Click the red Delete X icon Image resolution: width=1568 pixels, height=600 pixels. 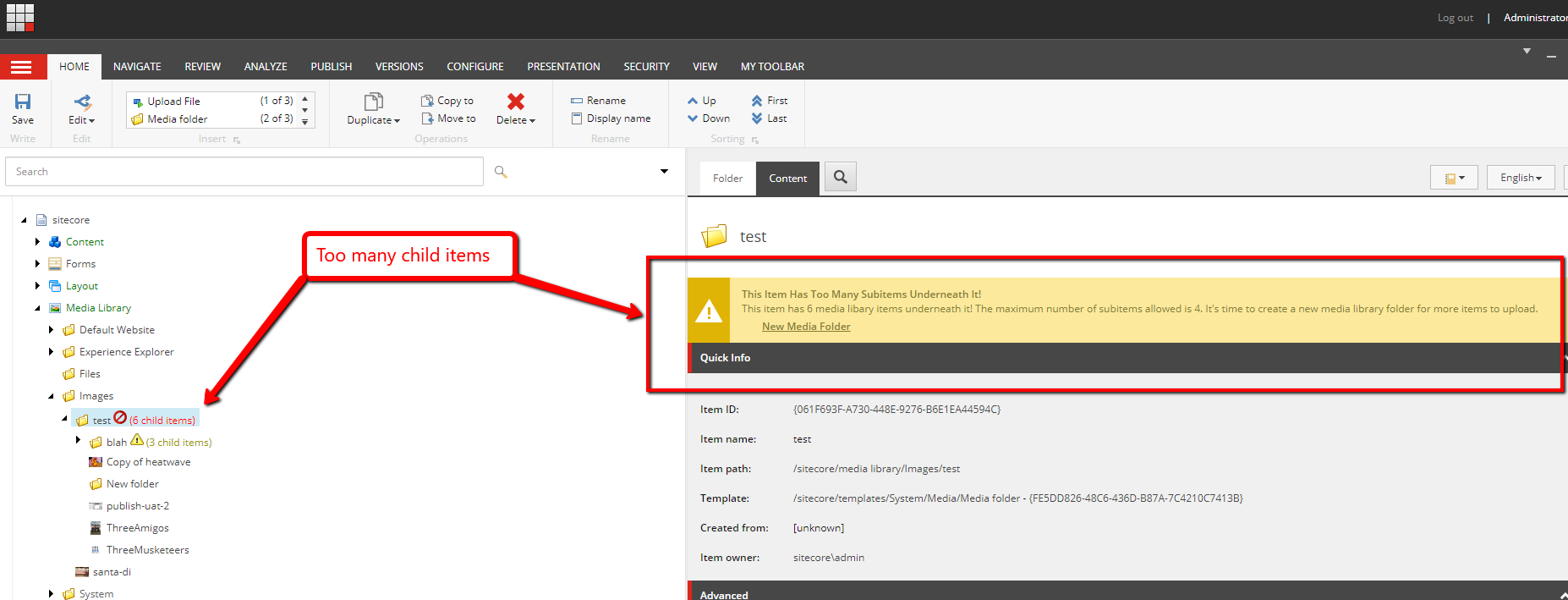click(x=515, y=102)
